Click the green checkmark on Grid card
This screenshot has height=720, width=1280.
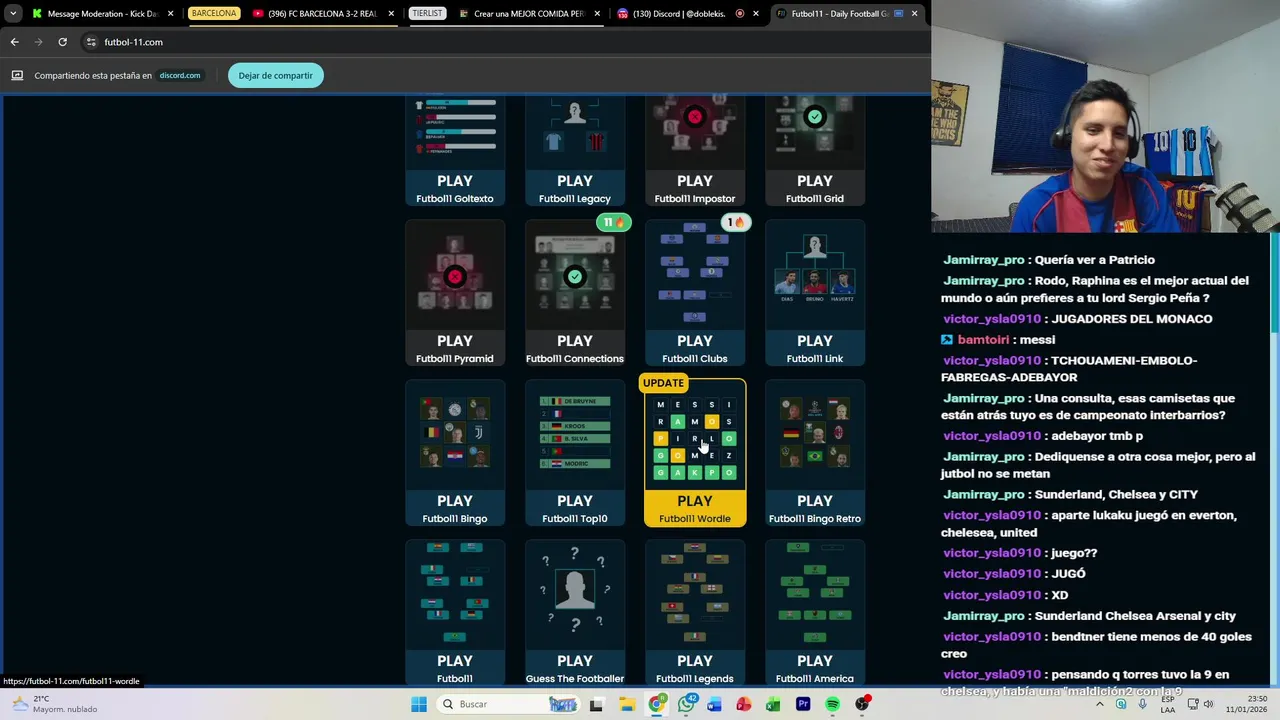pyautogui.click(x=815, y=117)
